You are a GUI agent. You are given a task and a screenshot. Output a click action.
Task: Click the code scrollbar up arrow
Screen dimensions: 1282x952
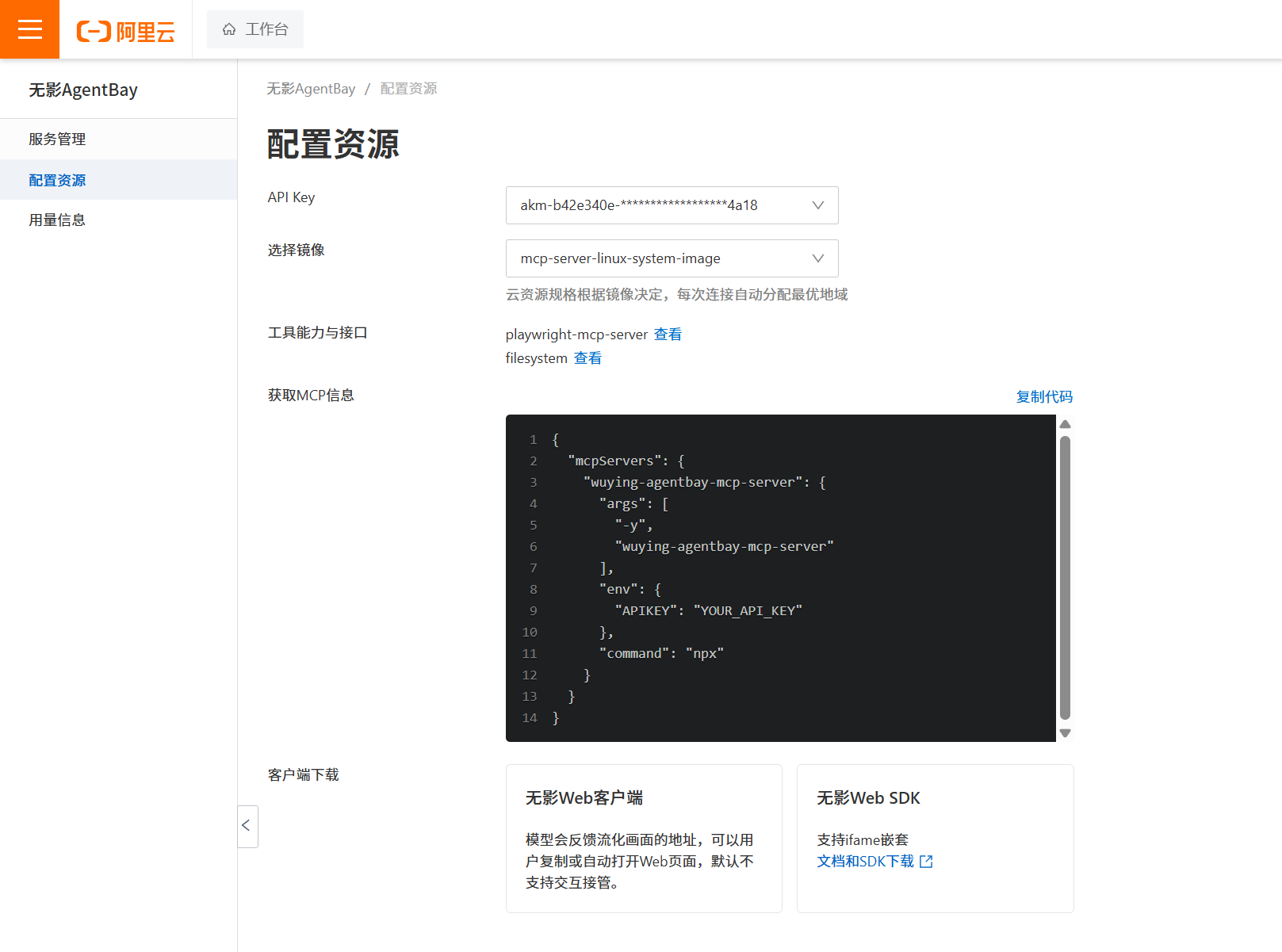(x=1065, y=424)
